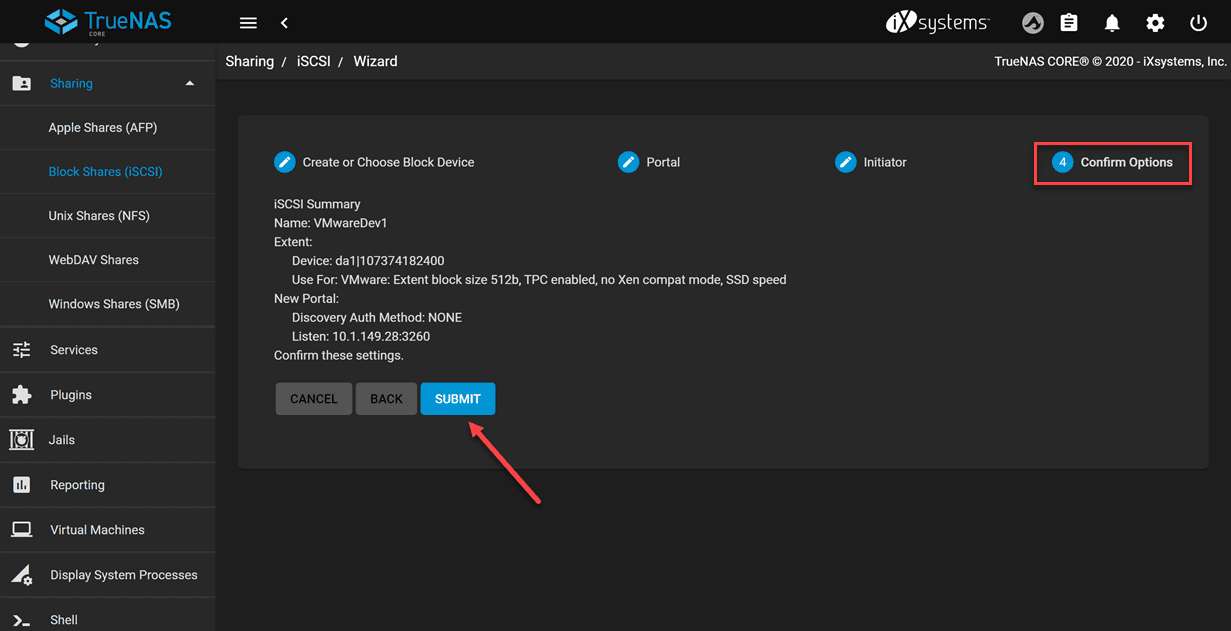This screenshot has width=1231, height=631.
Task: Select the Initiator step label
Action: click(x=885, y=162)
